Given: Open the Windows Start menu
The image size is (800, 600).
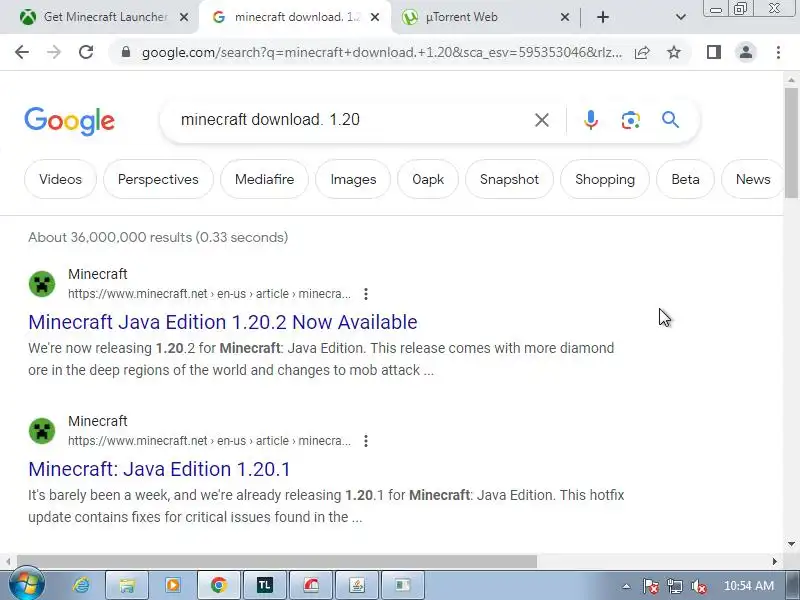Looking at the screenshot, I should tap(27, 584).
